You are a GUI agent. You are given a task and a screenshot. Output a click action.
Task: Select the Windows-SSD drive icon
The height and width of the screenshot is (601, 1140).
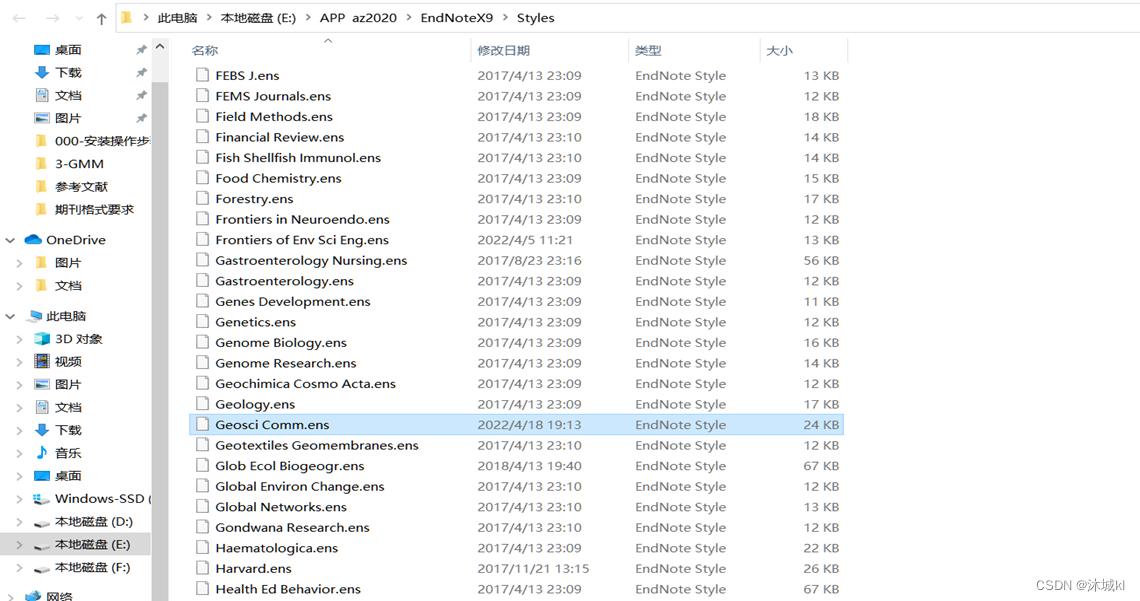[x=42, y=499]
